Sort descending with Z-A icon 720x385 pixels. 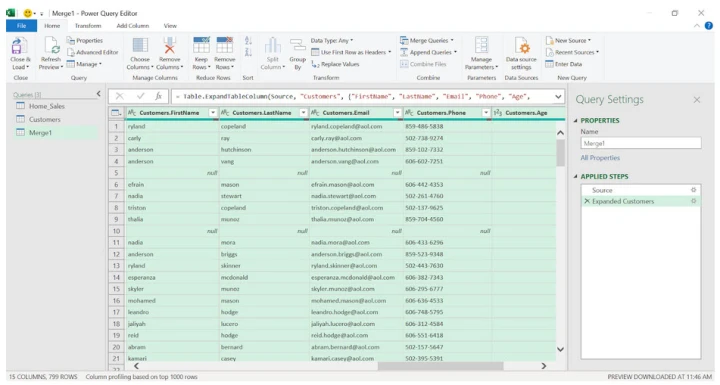(x=248, y=52)
